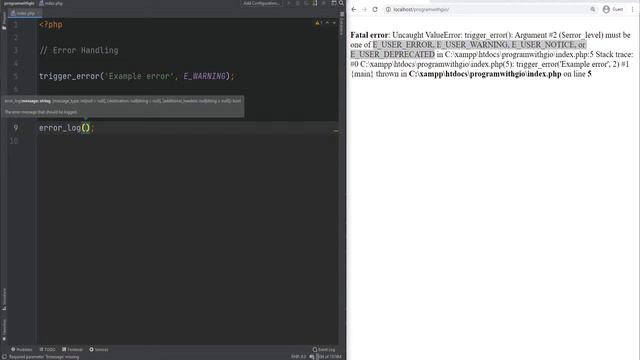Run the current configuration
640x360 pixels.
point(289,3)
